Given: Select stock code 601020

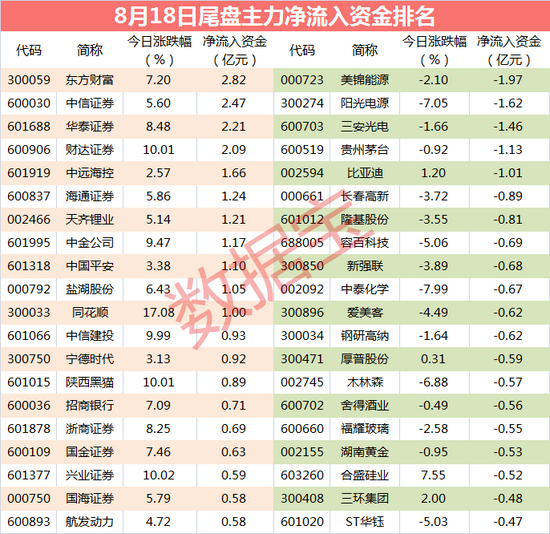Looking at the screenshot, I should click(x=302, y=522).
